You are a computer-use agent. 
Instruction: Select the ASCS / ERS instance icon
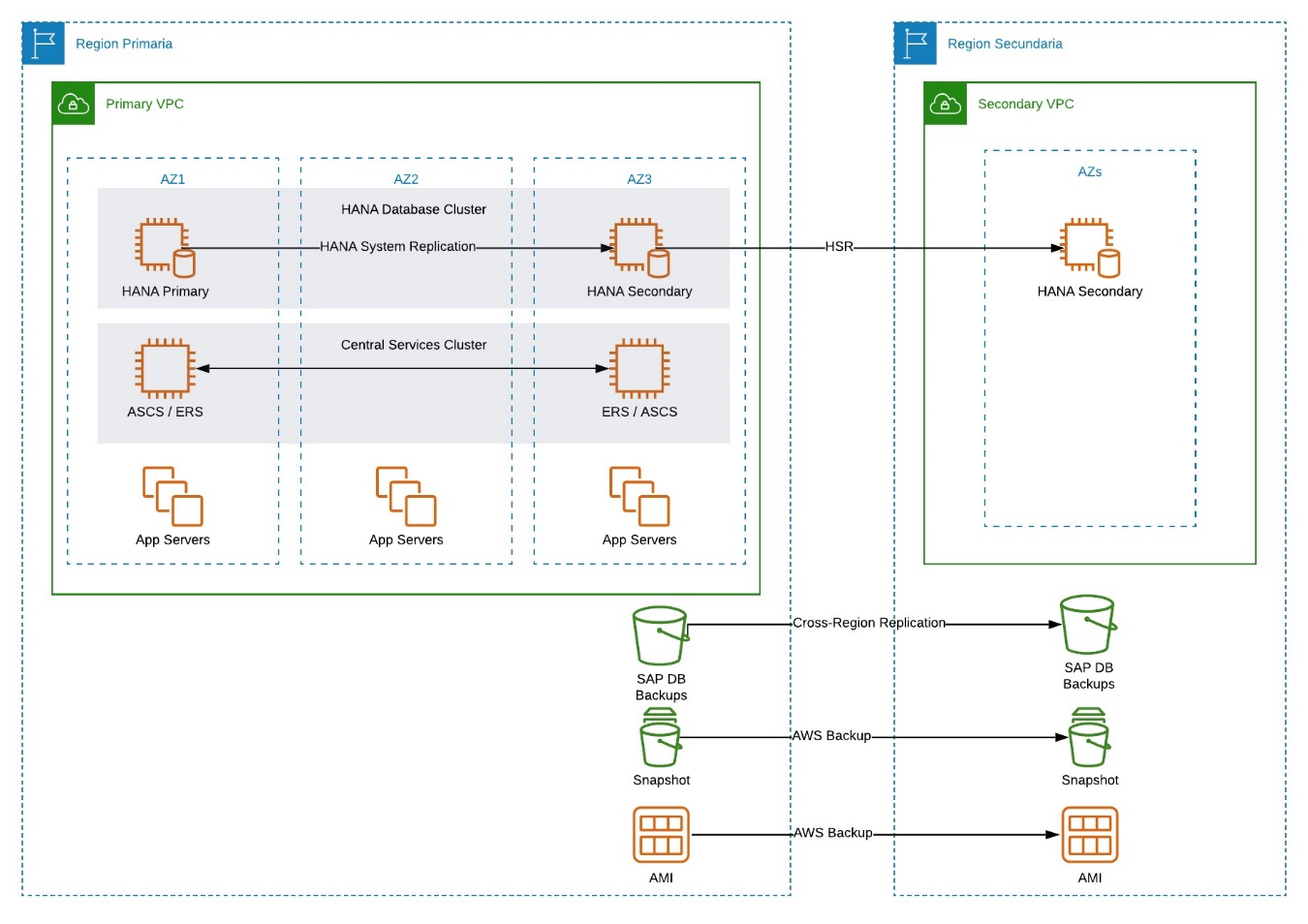pyautogui.click(x=165, y=368)
